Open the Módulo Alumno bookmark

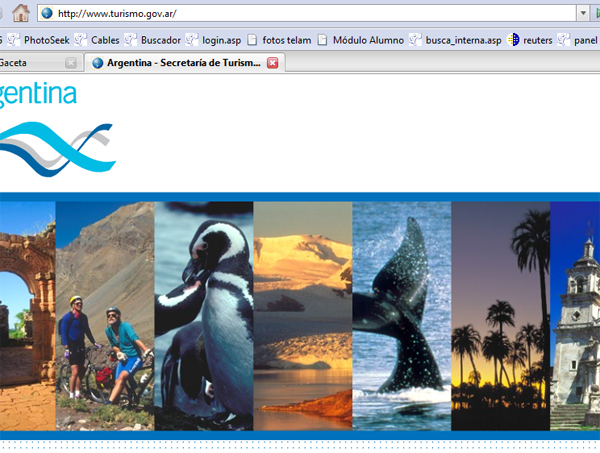pos(360,40)
